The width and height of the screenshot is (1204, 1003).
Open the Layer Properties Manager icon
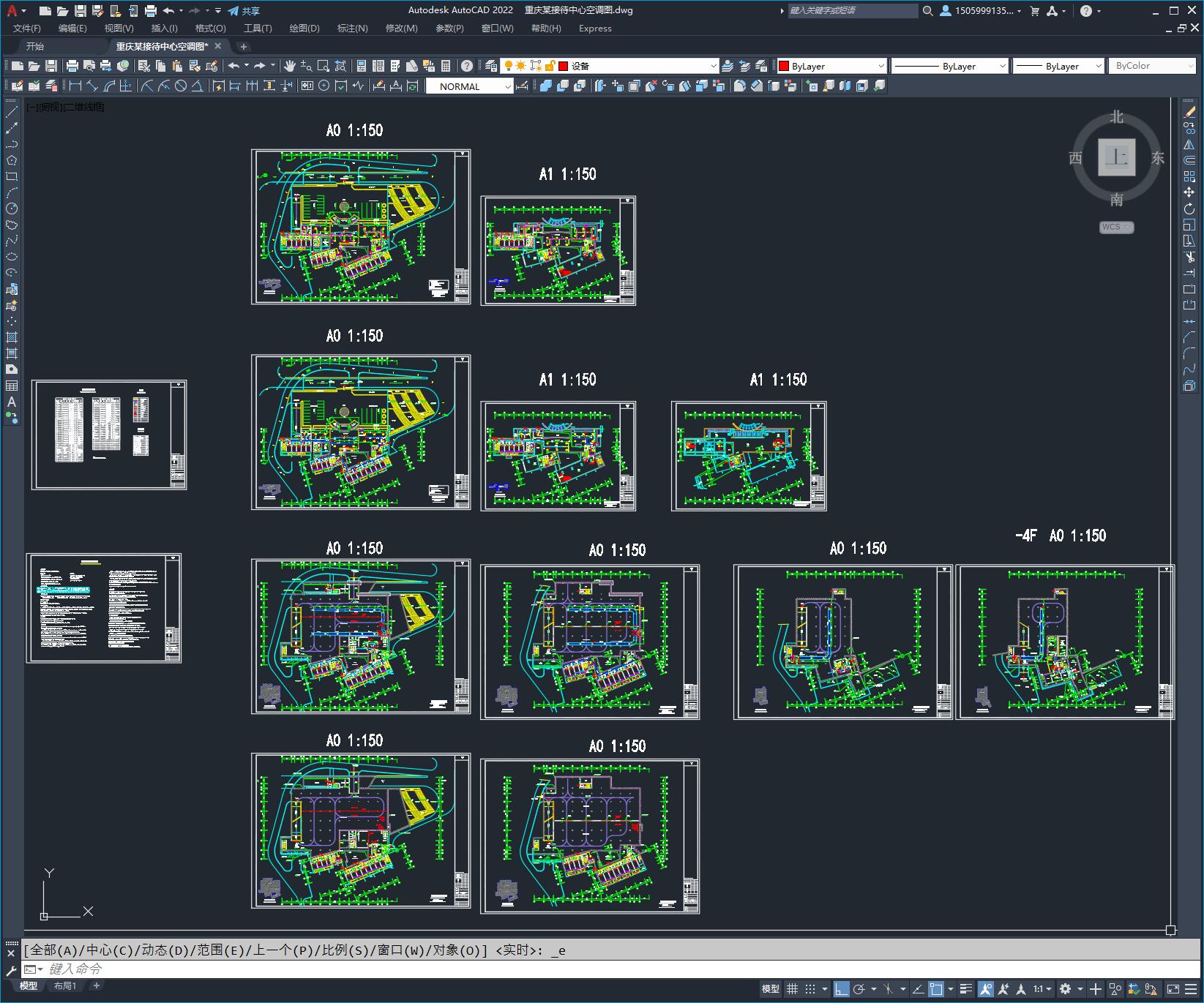(x=491, y=66)
